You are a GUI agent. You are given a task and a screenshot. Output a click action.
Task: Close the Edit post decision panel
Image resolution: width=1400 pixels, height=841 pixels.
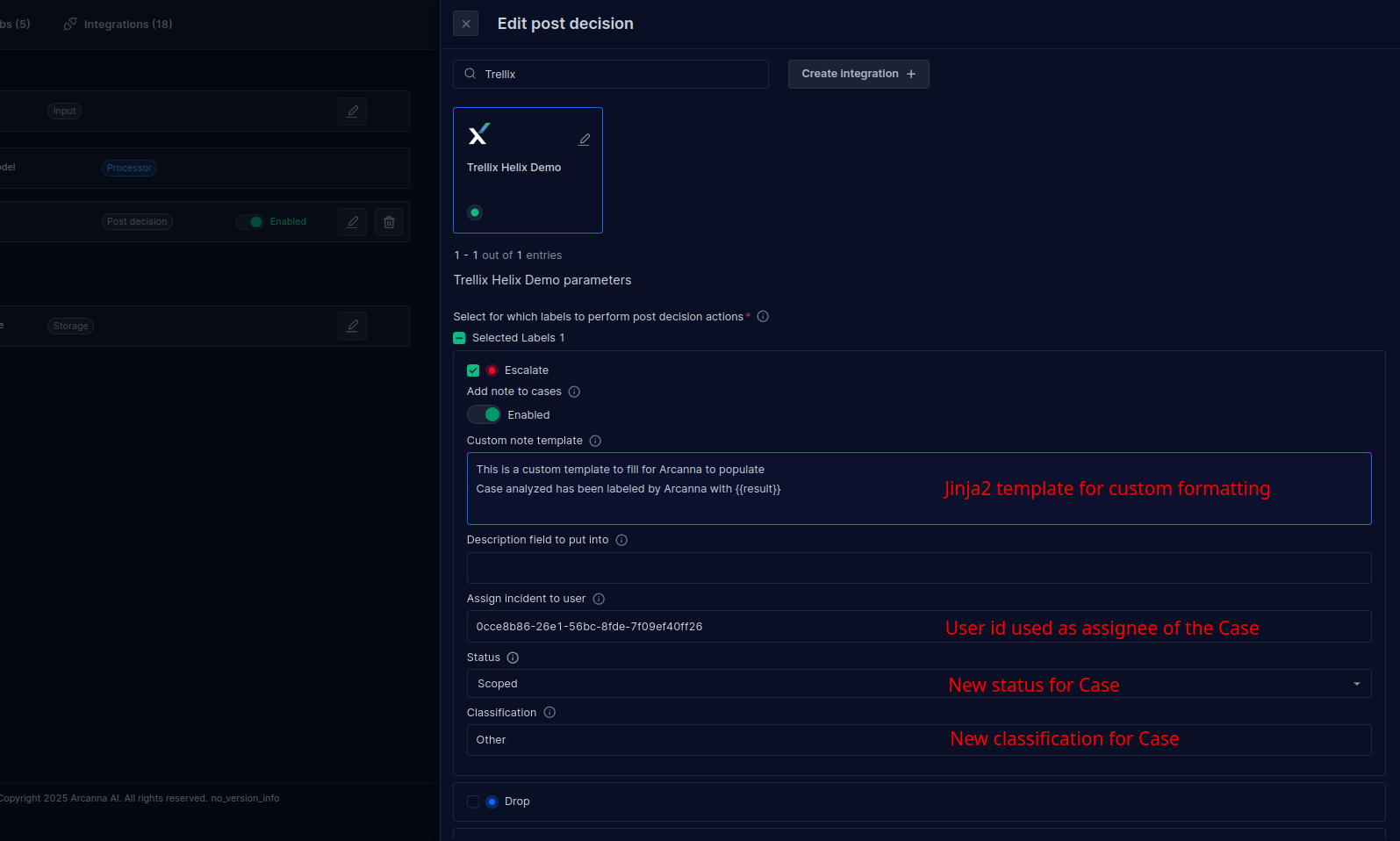pyautogui.click(x=465, y=24)
